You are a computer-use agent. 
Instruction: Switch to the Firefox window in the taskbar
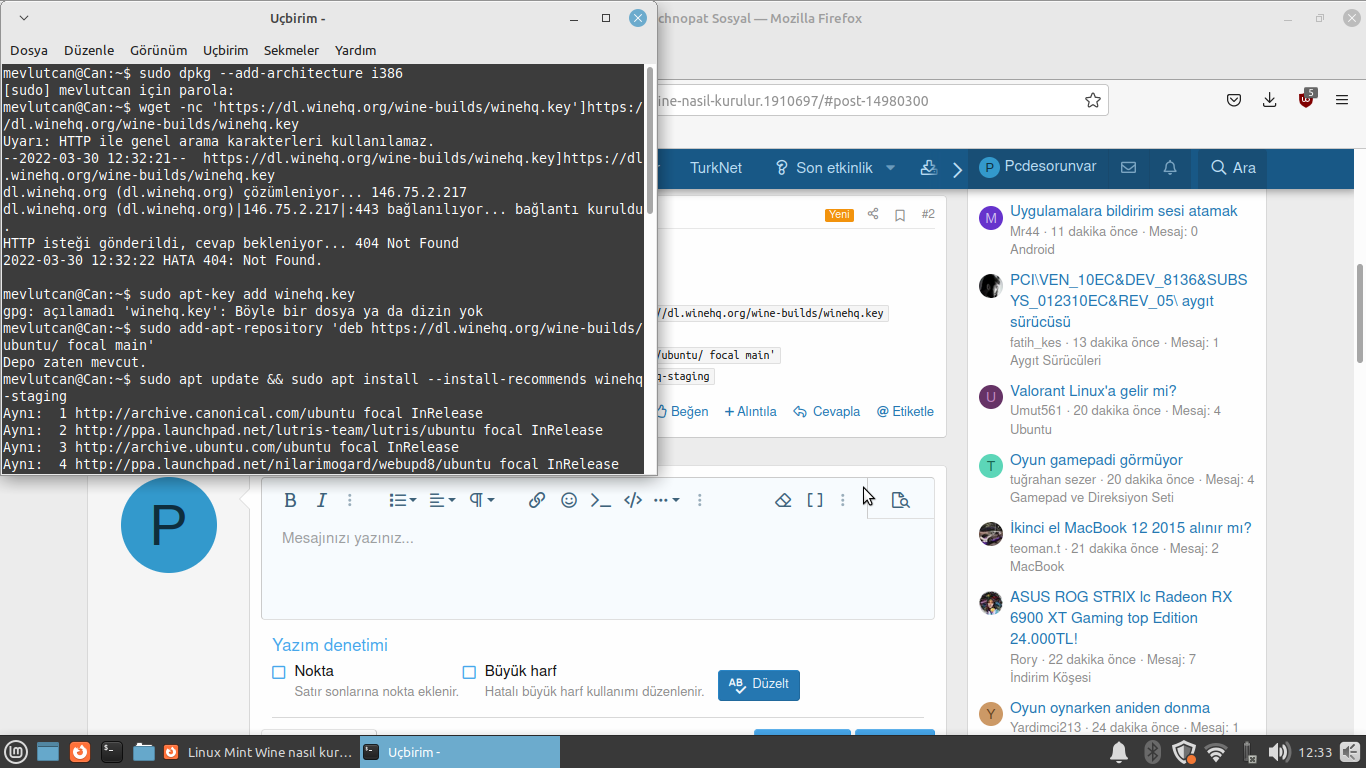tap(259, 752)
